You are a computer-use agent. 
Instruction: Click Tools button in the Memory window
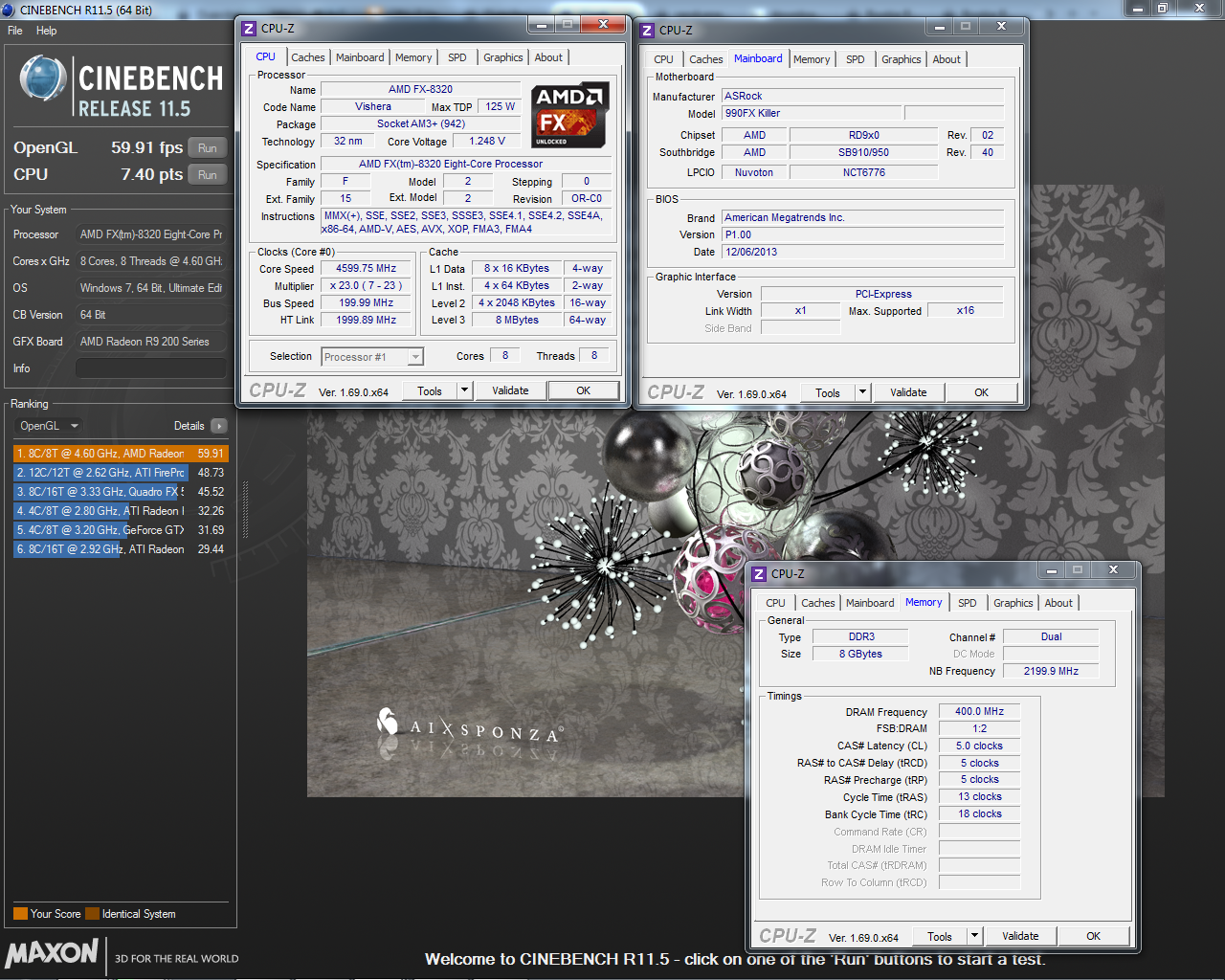[x=940, y=936]
